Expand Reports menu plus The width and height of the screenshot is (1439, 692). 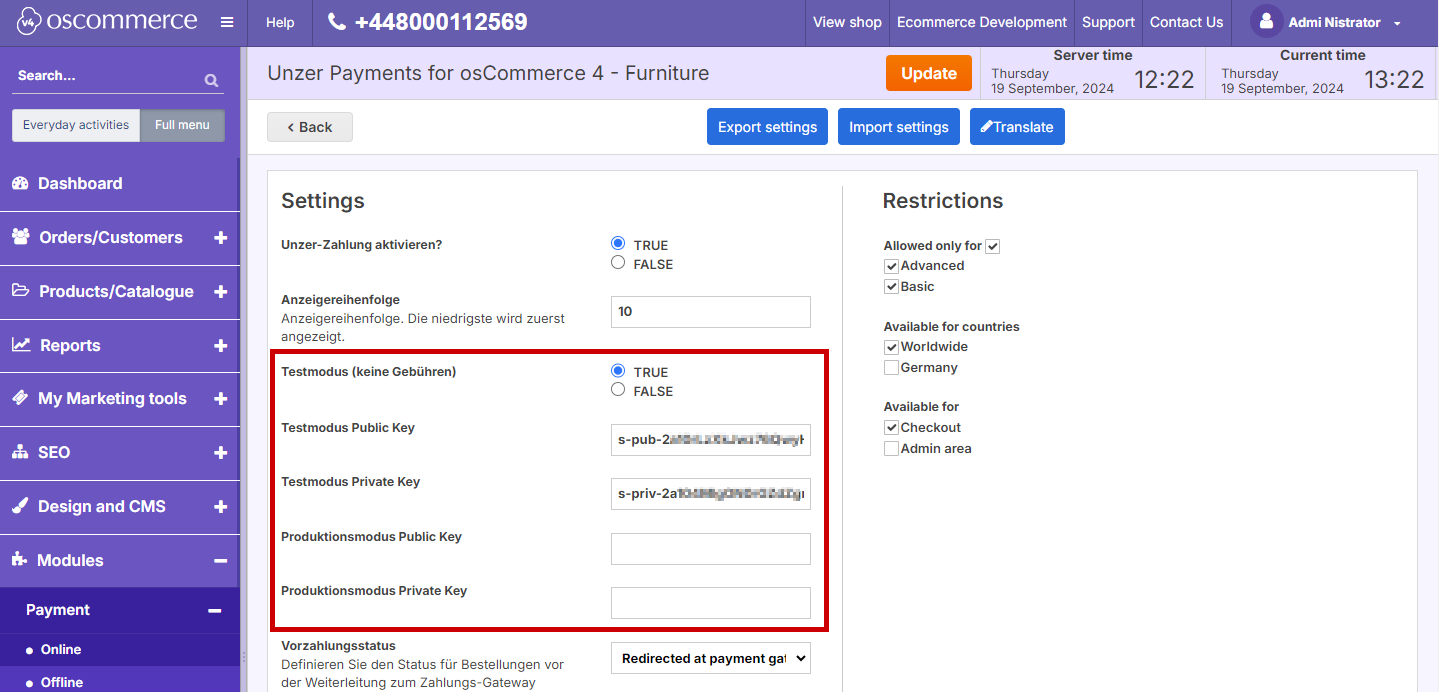click(x=220, y=346)
